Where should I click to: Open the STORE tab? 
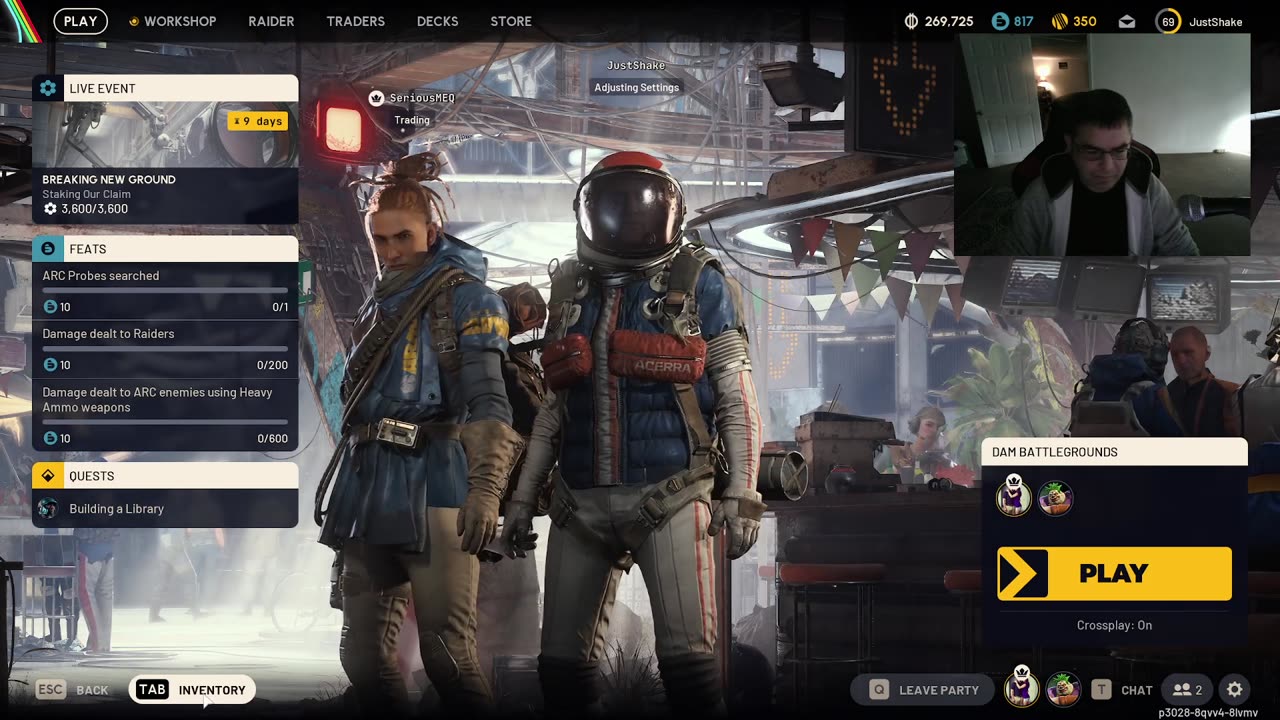(511, 21)
